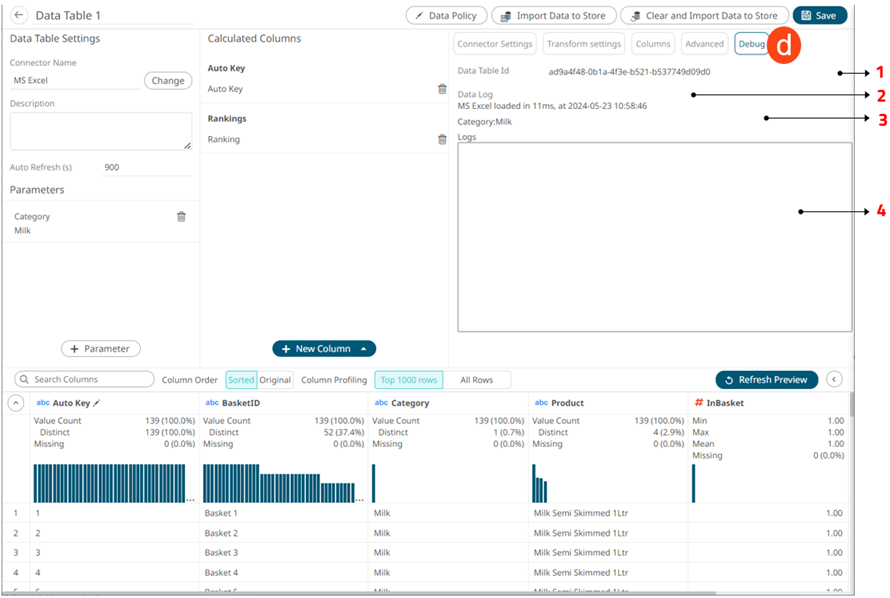Switch to the Connector Settings tab
Image resolution: width=890 pixels, height=598 pixels.
[x=494, y=44]
